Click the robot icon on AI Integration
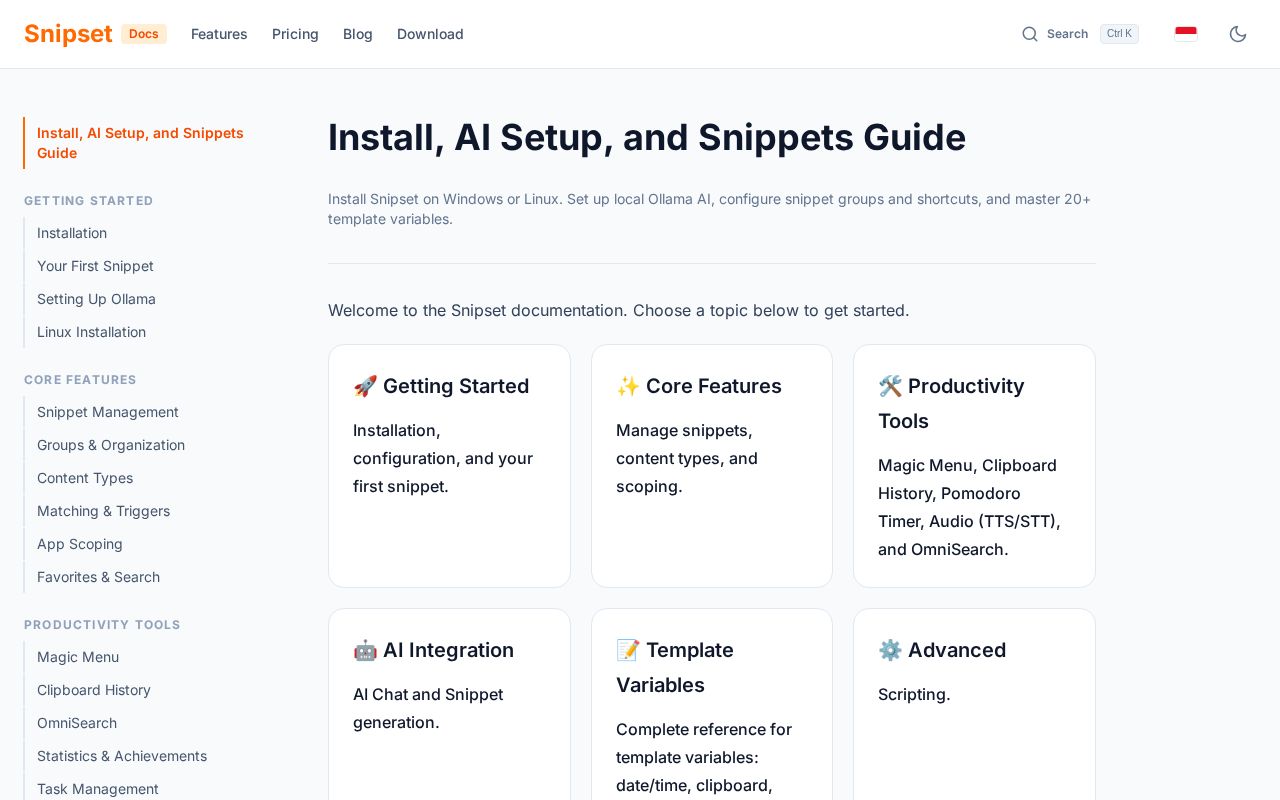1280x800 pixels. point(365,650)
